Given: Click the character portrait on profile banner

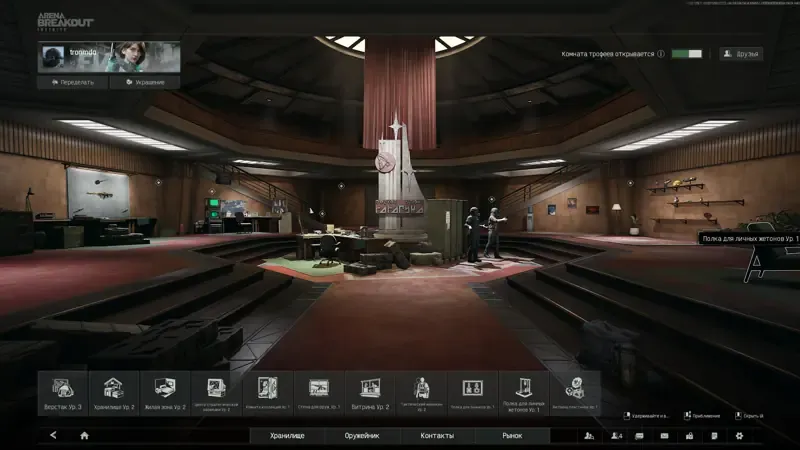Looking at the screenshot, I should [130, 57].
